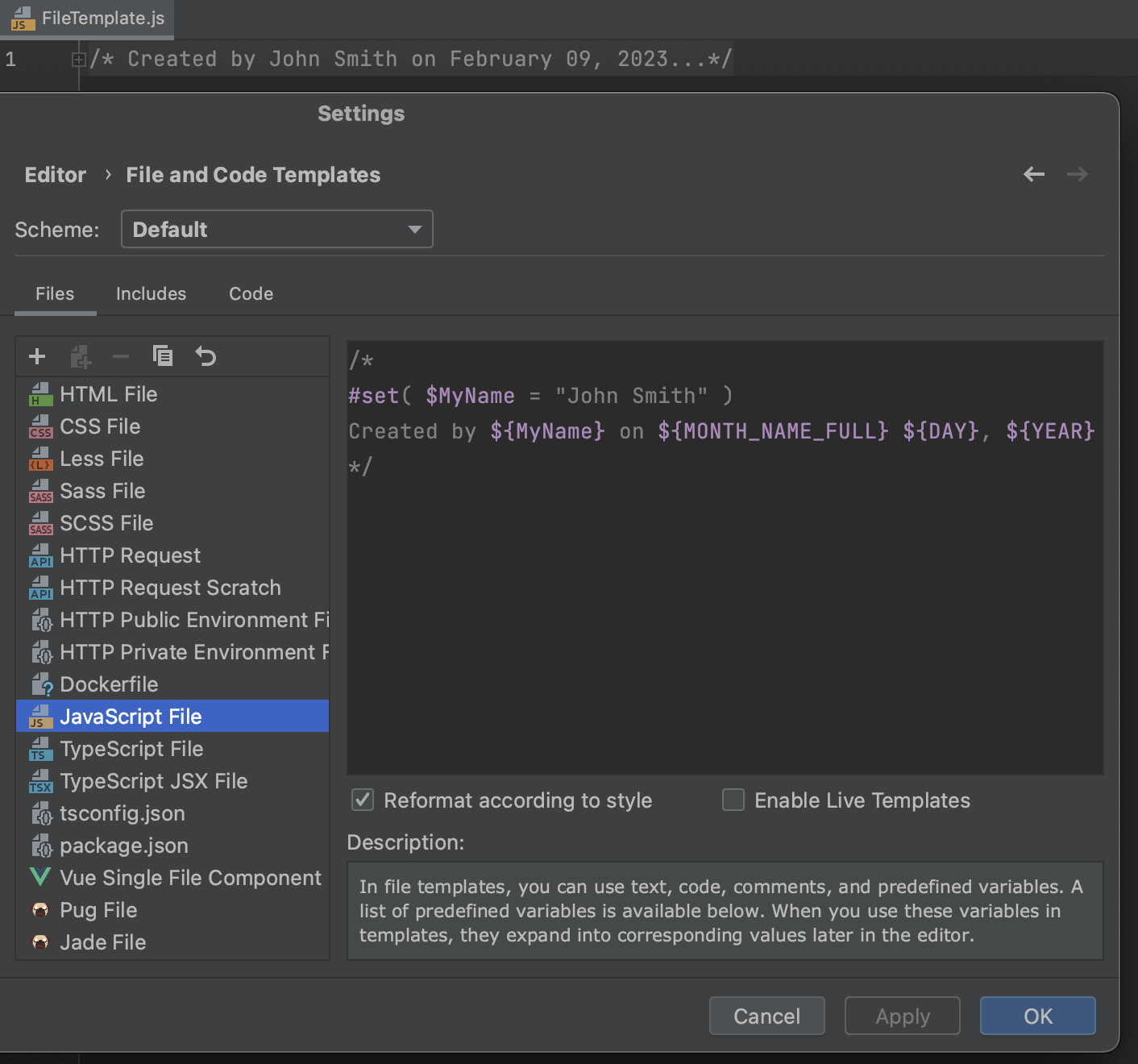Expand the Scheme selector arrow
The height and width of the screenshot is (1064, 1138).
pyautogui.click(x=415, y=229)
